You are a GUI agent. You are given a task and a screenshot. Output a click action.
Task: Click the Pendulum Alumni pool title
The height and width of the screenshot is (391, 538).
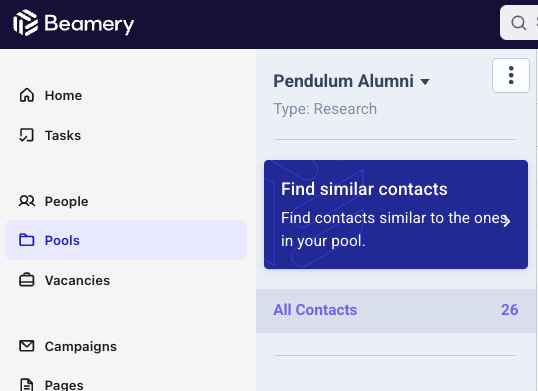click(x=343, y=82)
